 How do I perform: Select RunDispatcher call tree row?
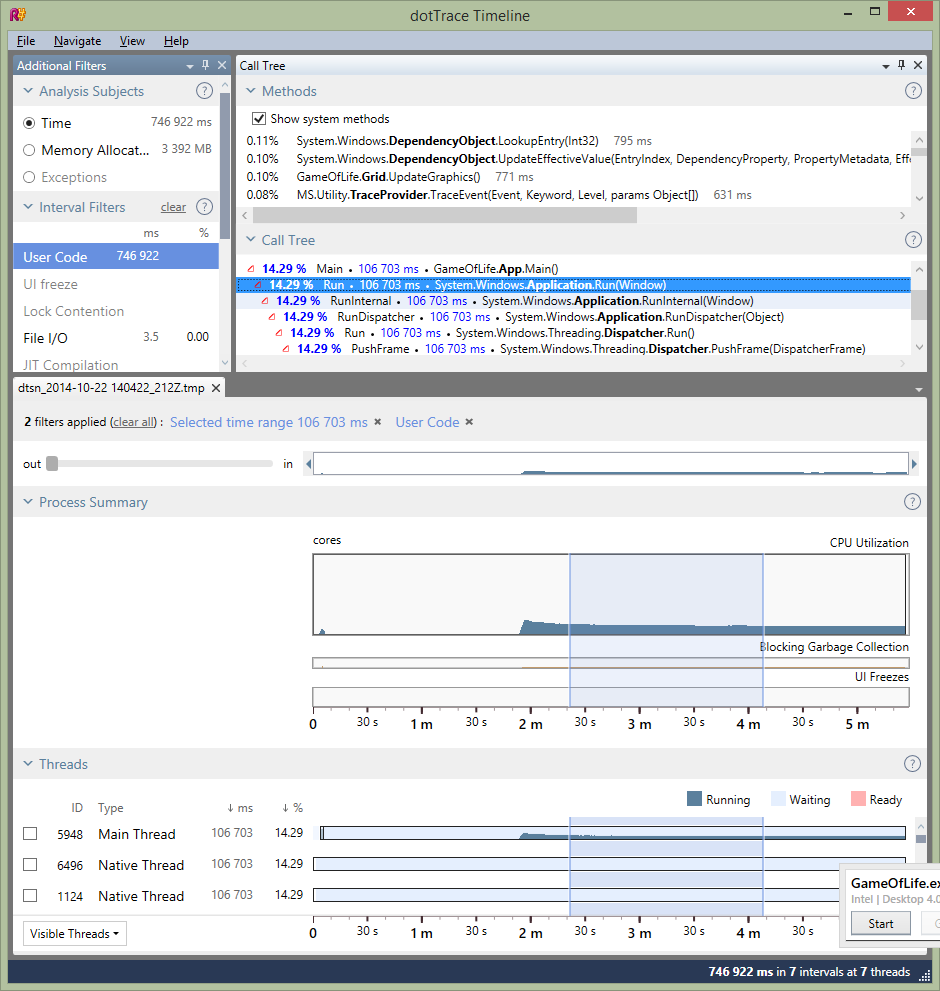point(573,317)
